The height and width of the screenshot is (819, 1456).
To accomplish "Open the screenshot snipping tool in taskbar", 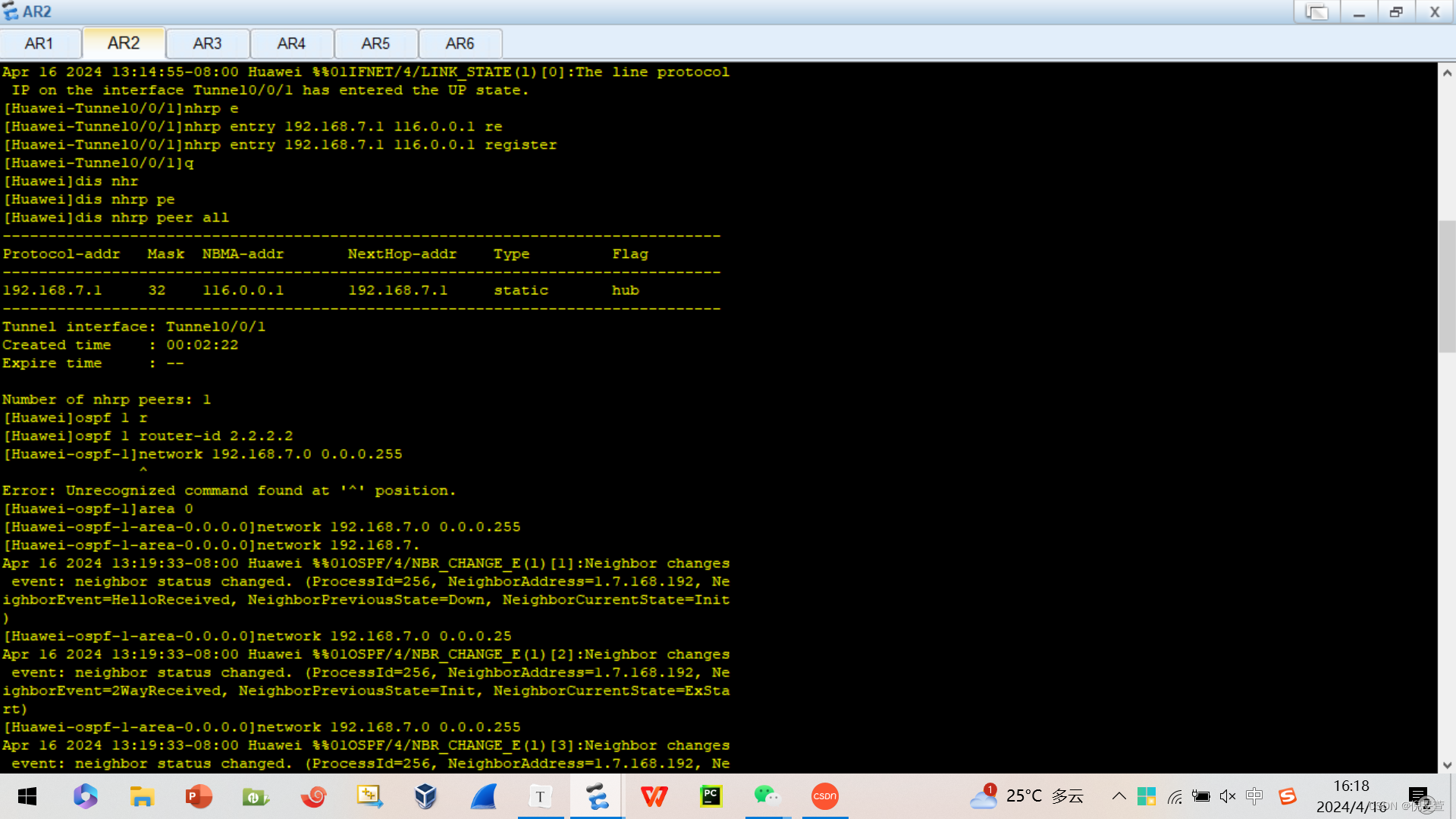I will pyautogui.click(x=369, y=796).
